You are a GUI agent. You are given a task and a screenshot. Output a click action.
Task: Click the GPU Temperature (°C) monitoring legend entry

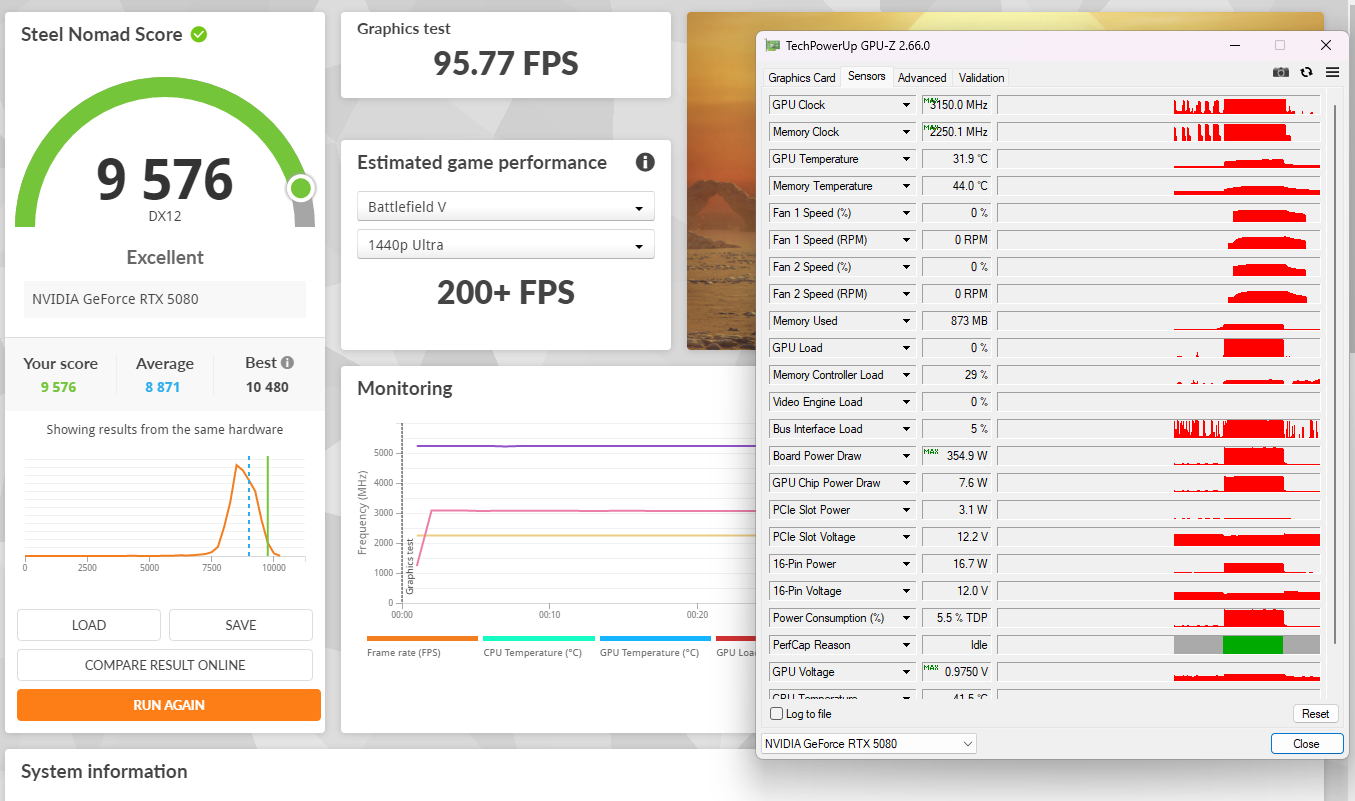pyautogui.click(x=649, y=653)
